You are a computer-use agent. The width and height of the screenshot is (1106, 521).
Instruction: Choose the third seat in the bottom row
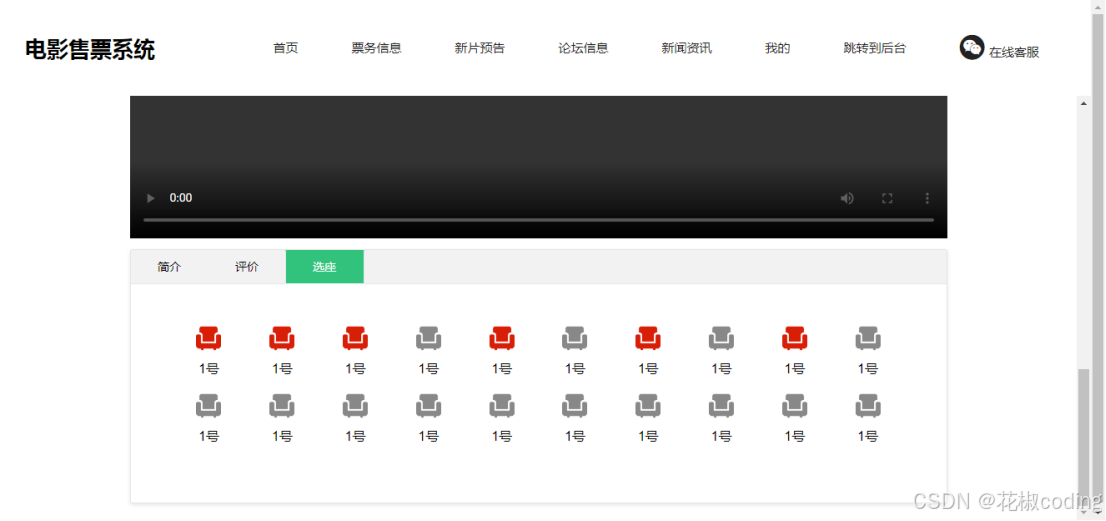(x=355, y=405)
